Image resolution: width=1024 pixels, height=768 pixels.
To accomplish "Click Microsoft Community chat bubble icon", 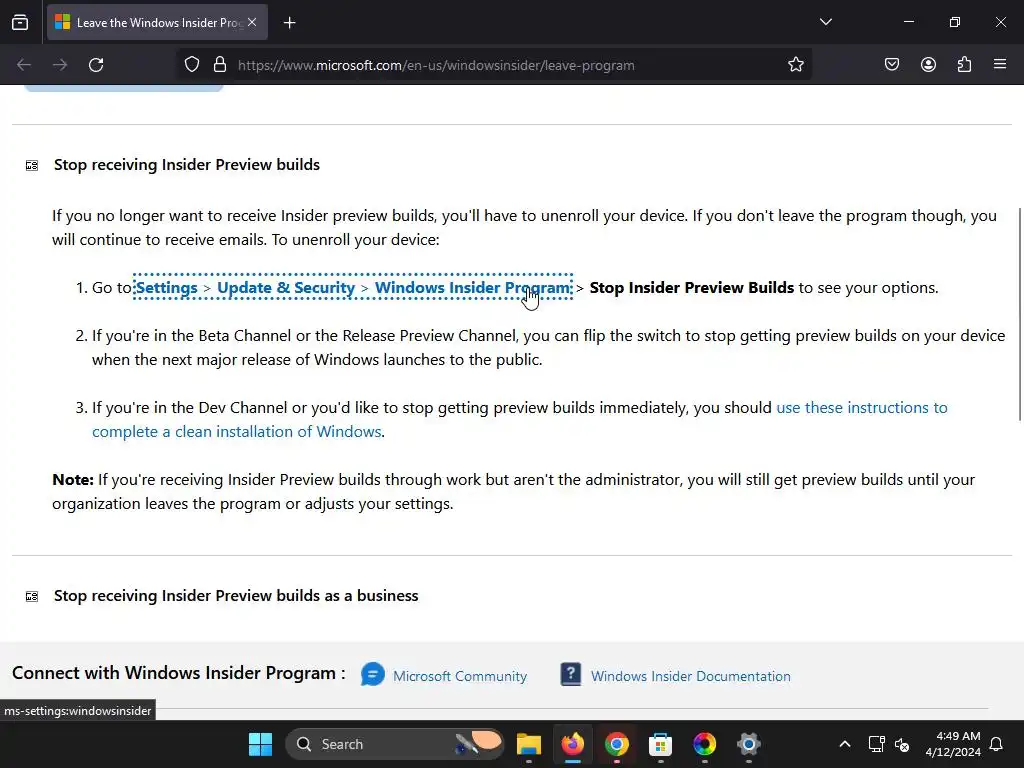I will pyautogui.click(x=373, y=675).
